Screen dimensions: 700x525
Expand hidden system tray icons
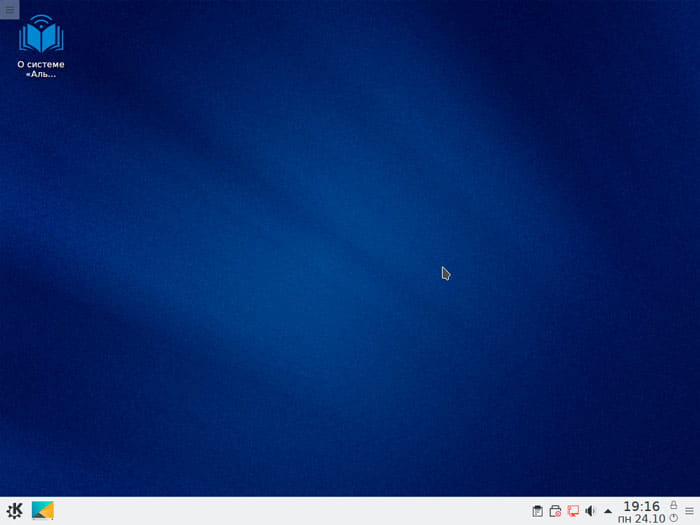click(x=608, y=512)
